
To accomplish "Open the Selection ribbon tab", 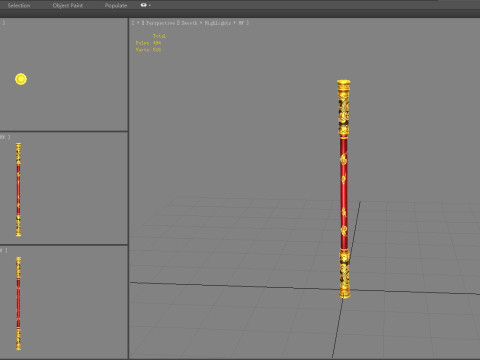I will click(19, 5).
